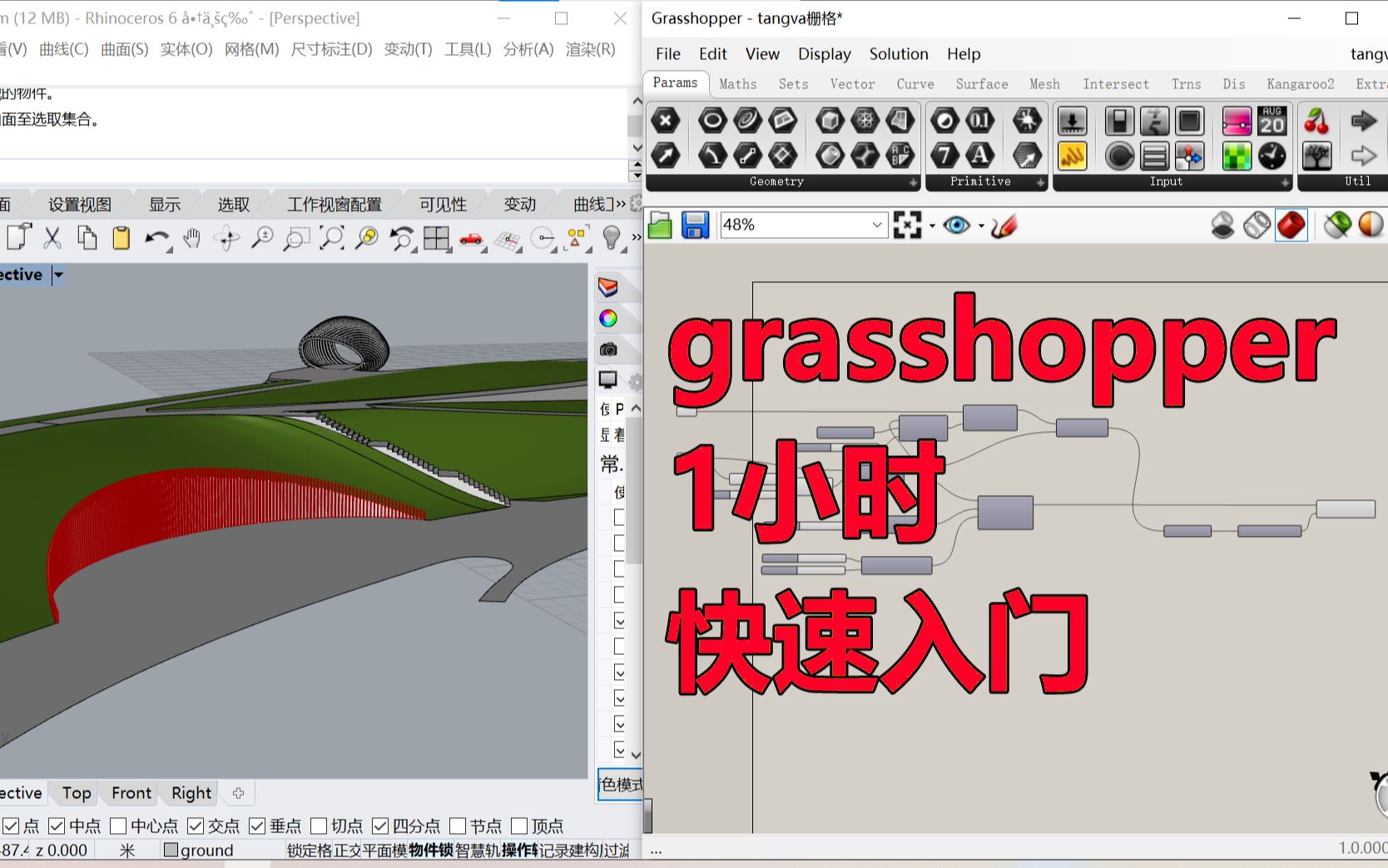Toggle the 垂点 osnap checkbox
Image resolution: width=1388 pixels, height=868 pixels.
(x=257, y=826)
